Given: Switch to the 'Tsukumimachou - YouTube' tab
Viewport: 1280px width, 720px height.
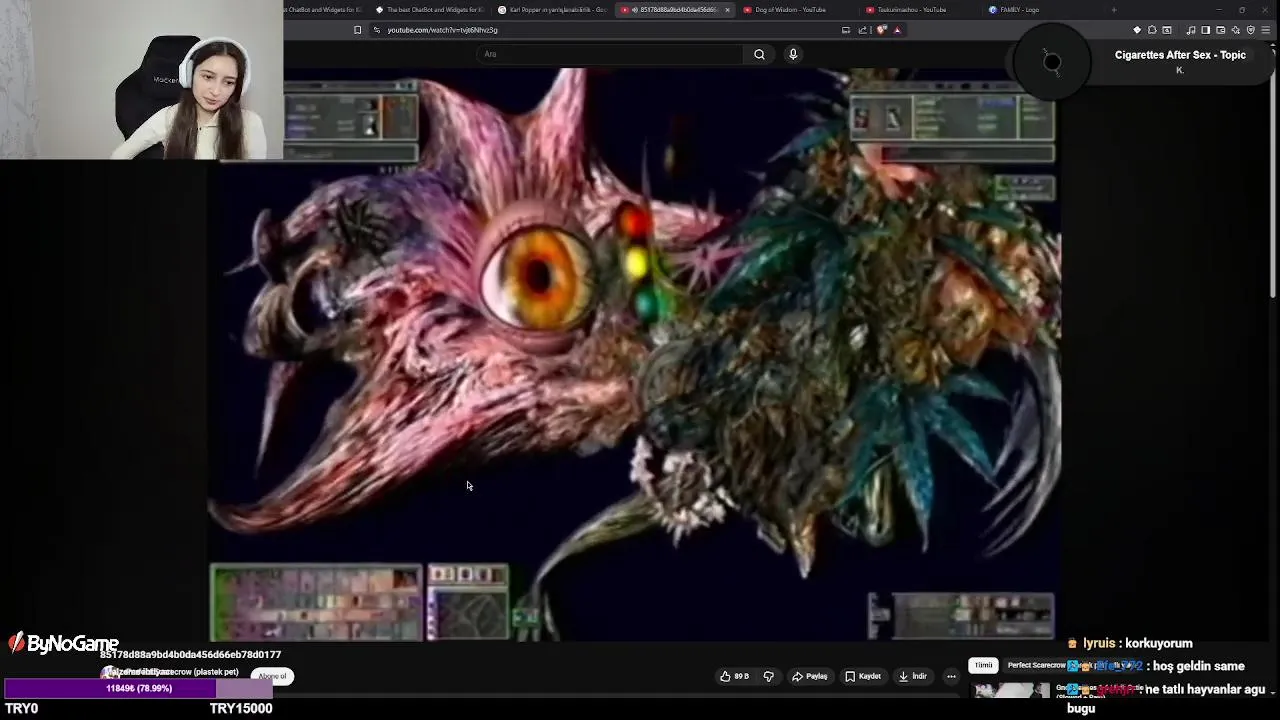Looking at the screenshot, I should click(x=910, y=10).
